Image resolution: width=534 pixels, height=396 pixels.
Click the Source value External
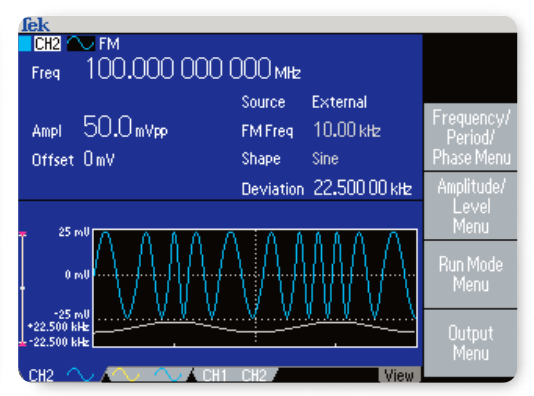[340, 102]
